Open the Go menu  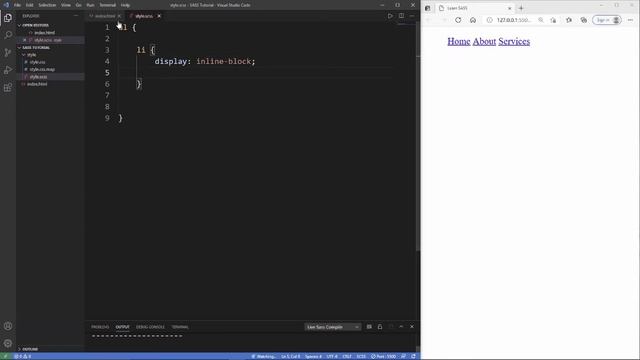coord(78,5)
